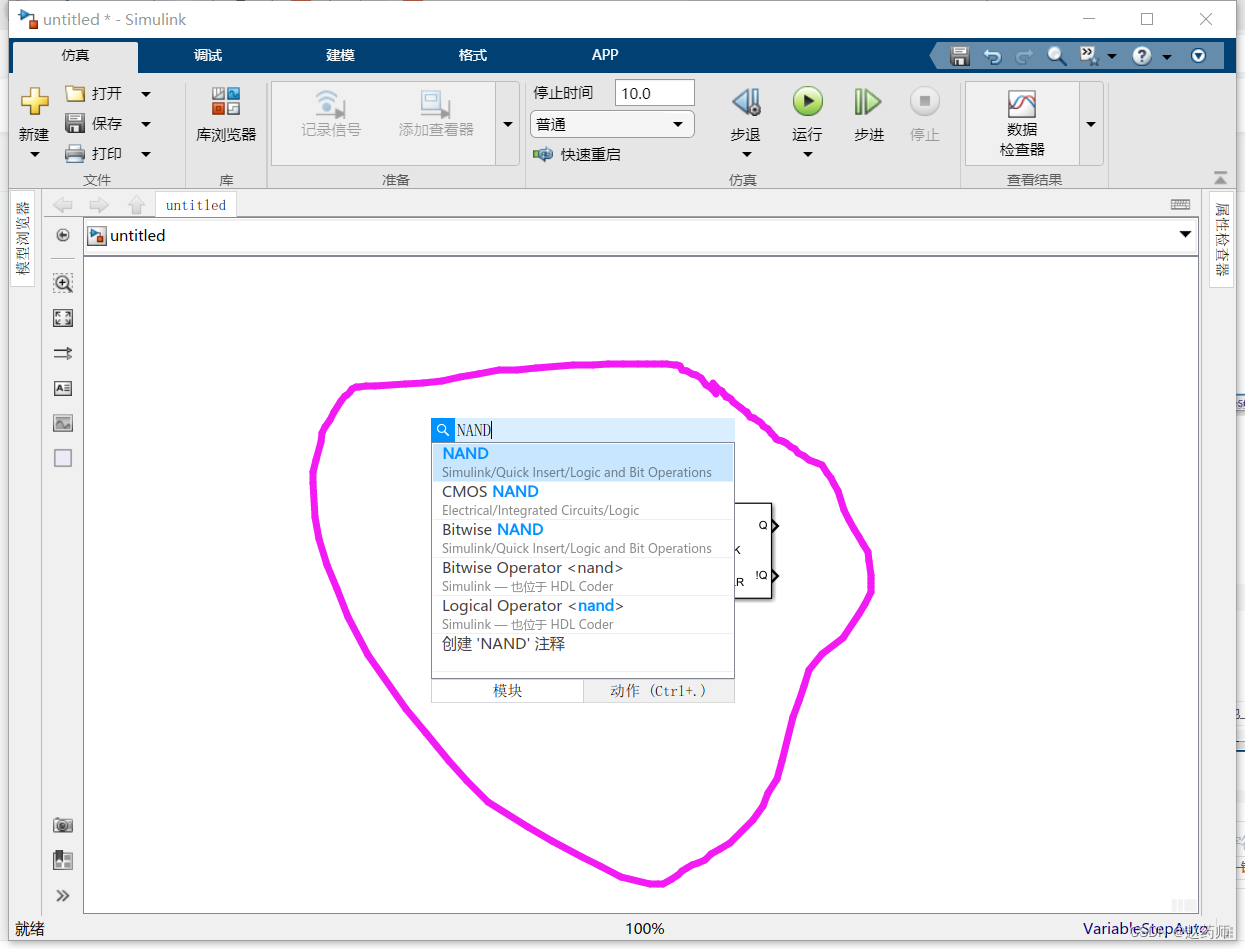Click the NAND search input field
This screenshot has height=949, width=1245.
pyautogui.click(x=594, y=430)
